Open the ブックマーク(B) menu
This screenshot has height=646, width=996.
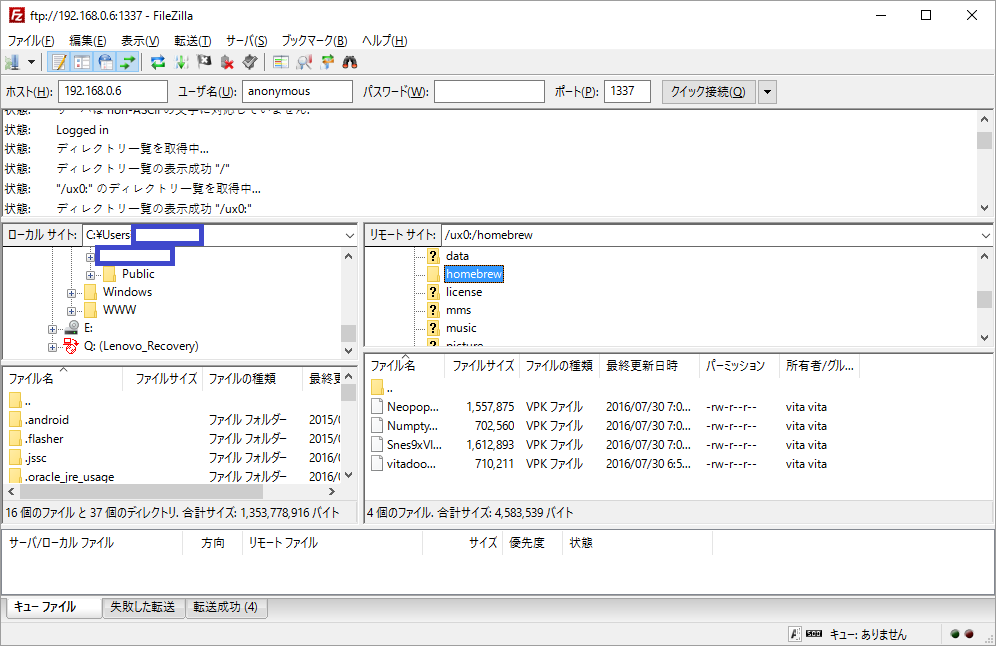[x=314, y=41]
